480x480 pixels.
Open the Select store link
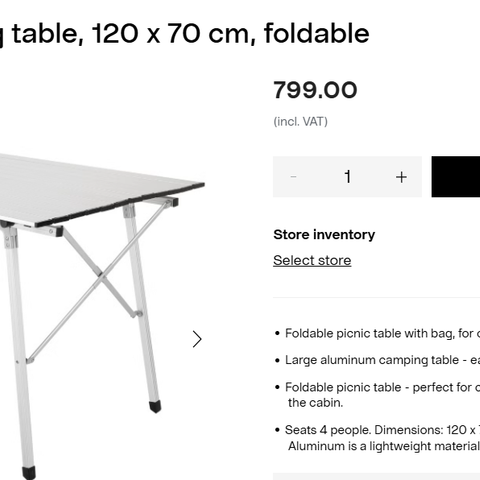click(312, 260)
